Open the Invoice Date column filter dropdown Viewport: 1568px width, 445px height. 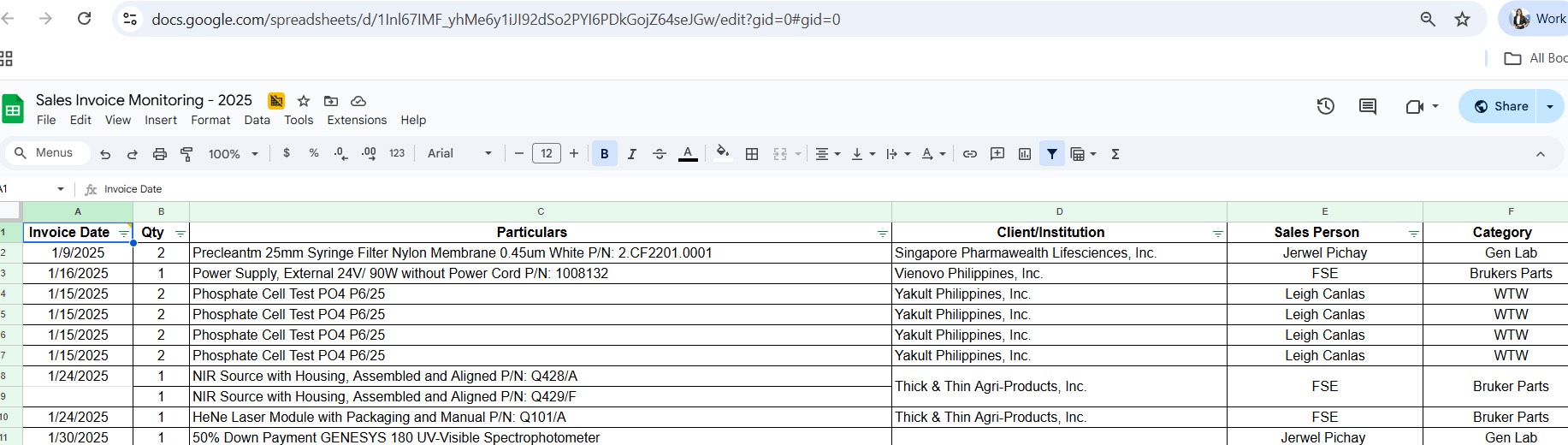[x=124, y=234]
